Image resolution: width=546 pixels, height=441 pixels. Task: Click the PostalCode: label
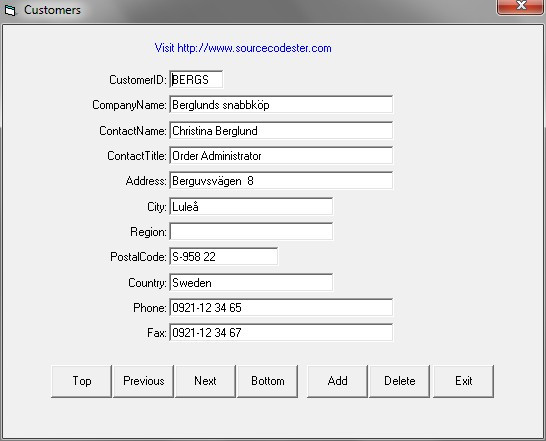pyautogui.click(x=139, y=257)
